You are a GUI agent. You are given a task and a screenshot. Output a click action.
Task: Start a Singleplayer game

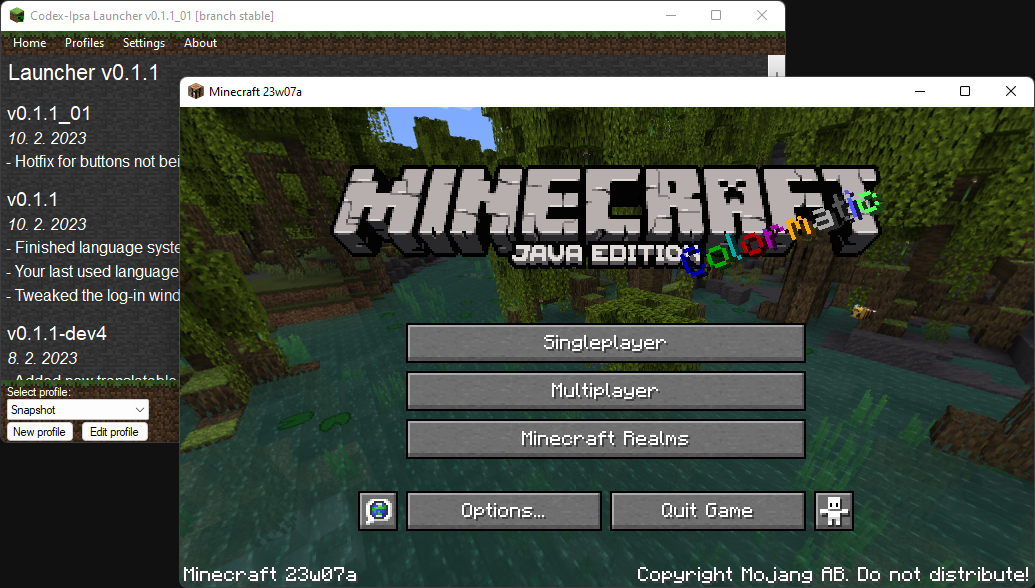(x=605, y=343)
